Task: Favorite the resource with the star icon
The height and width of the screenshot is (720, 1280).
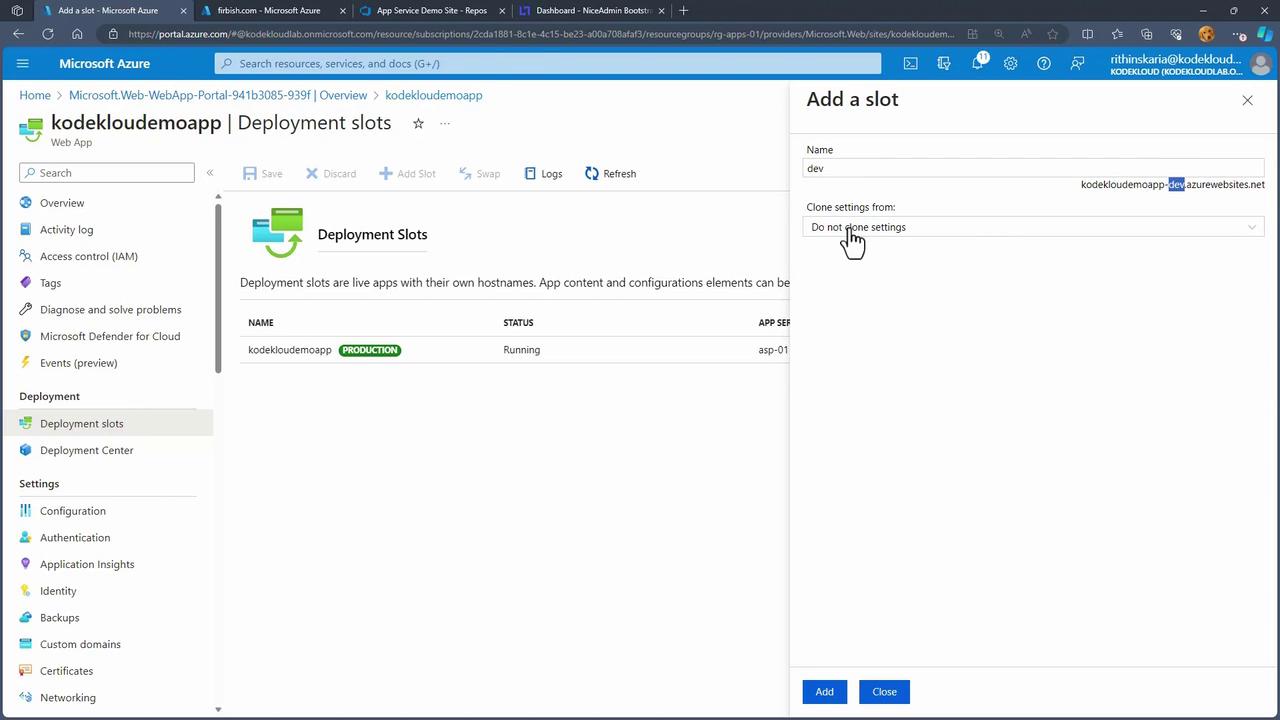Action: tap(418, 123)
